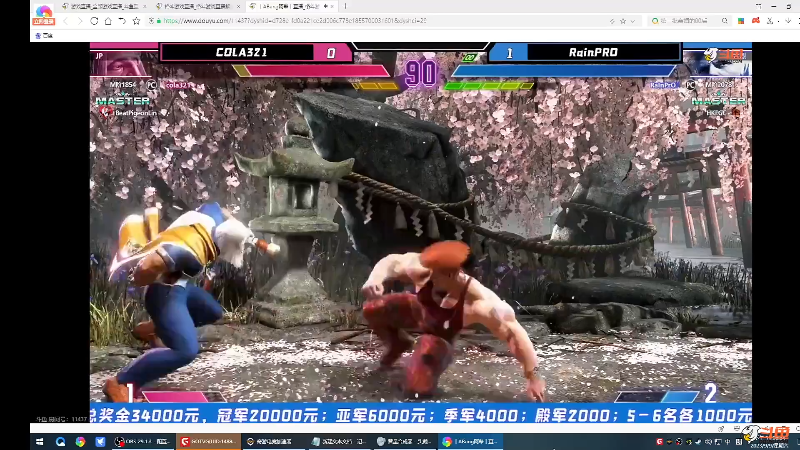Switch to the third taskbar window button

273,441
